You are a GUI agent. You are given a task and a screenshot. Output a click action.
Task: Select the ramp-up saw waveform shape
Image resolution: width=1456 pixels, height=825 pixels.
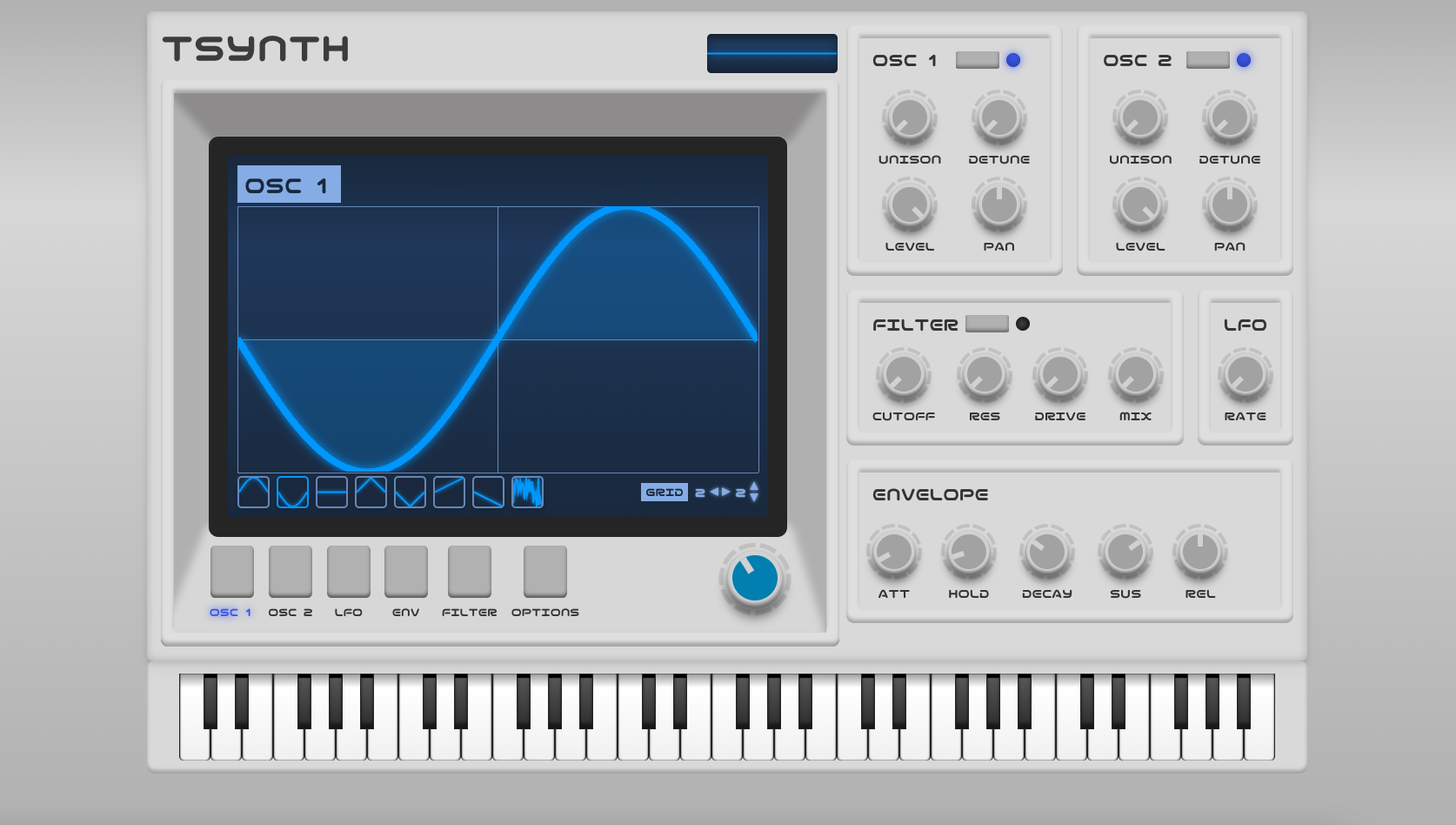click(449, 493)
